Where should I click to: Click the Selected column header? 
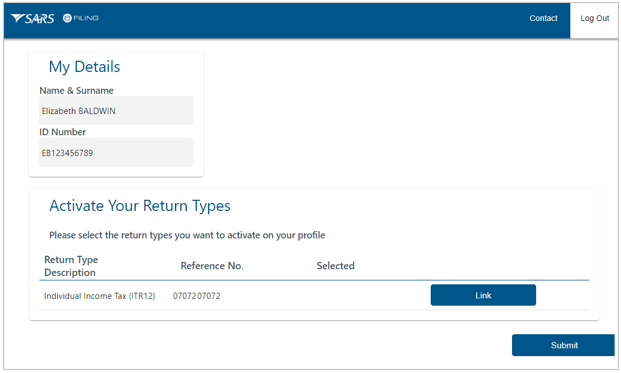pos(335,266)
